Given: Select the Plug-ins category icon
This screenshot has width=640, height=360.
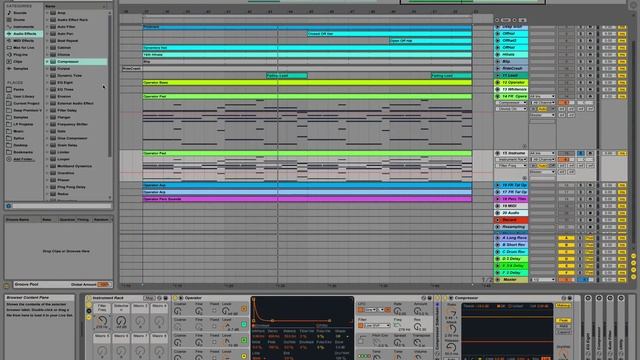Looking at the screenshot, I should click(x=9, y=54).
